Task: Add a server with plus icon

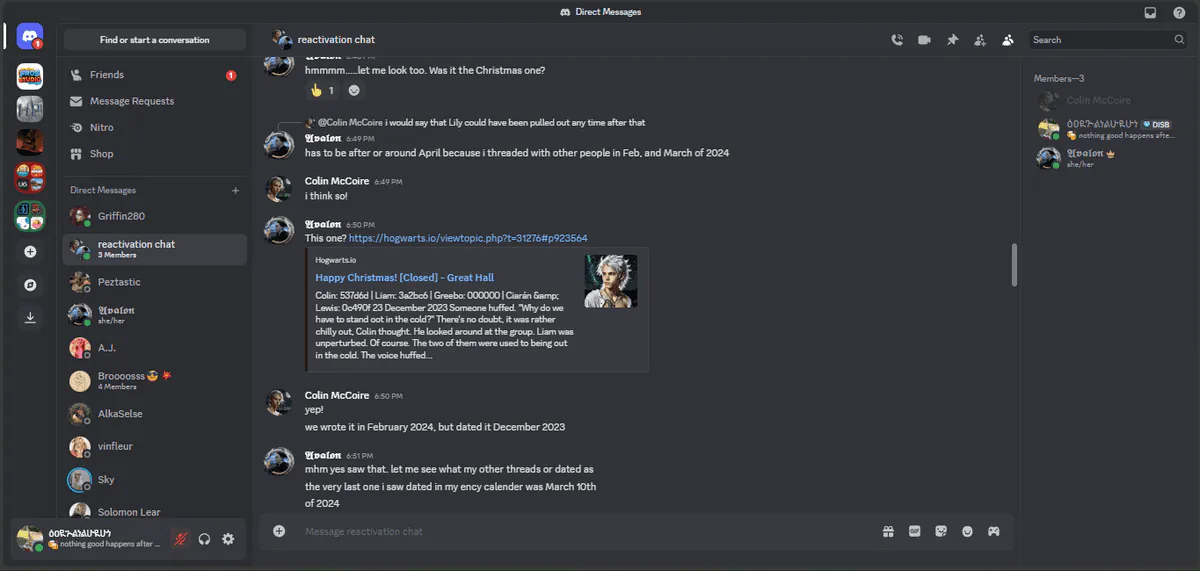Action: pos(30,252)
